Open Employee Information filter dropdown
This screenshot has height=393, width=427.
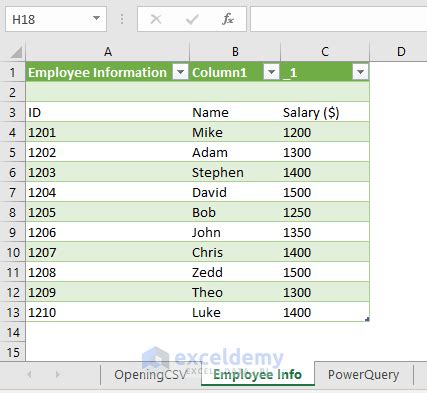[x=180, y=72]
